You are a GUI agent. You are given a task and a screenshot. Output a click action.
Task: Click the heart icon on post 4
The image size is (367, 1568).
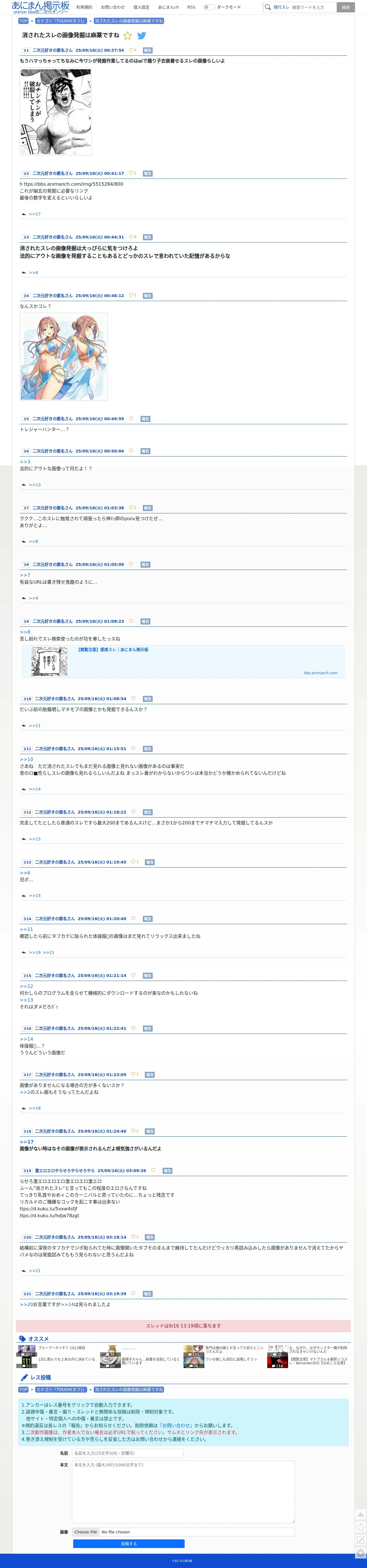click(x=131, y=295)
